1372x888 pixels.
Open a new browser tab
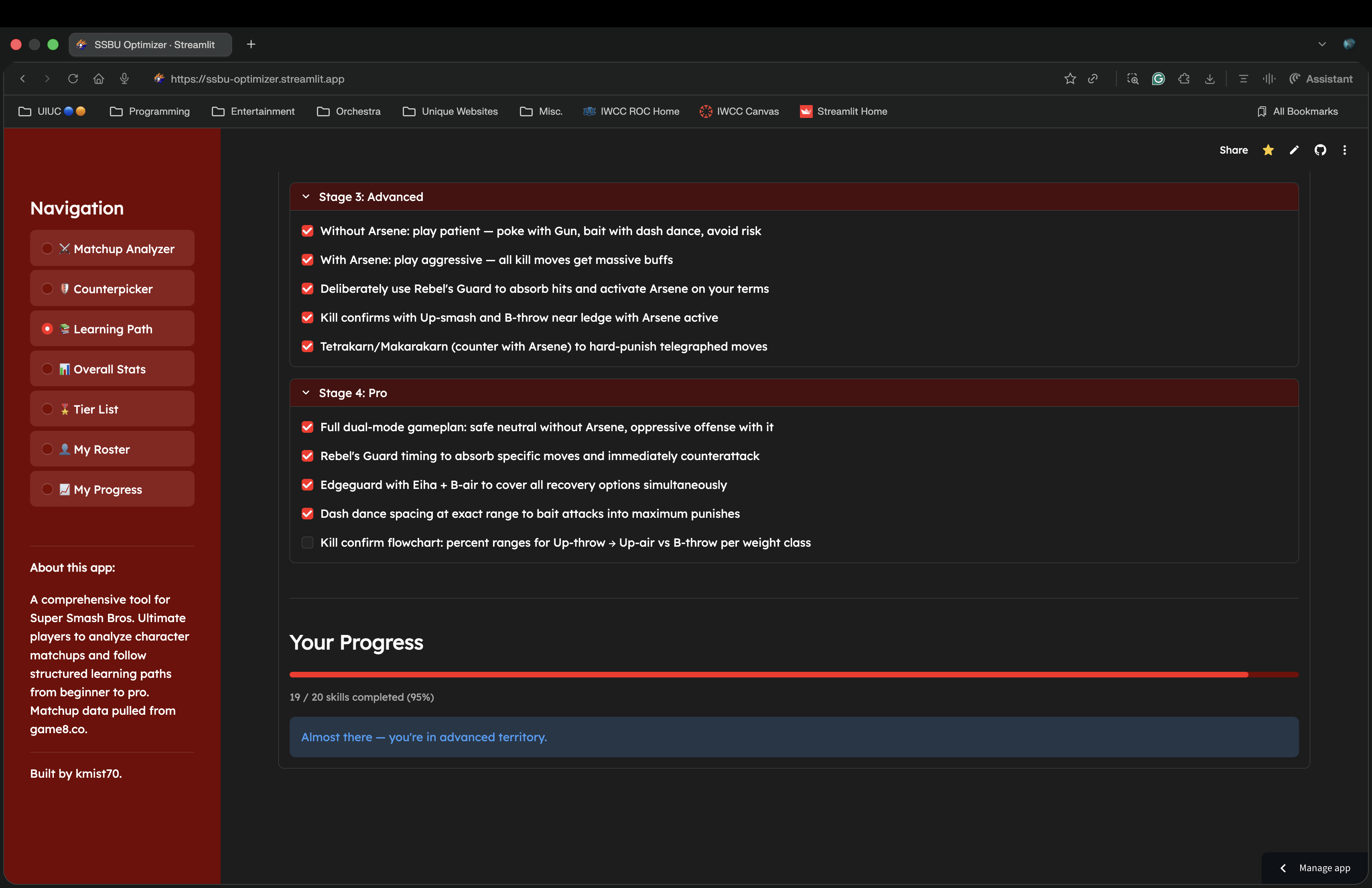(251, 45)
